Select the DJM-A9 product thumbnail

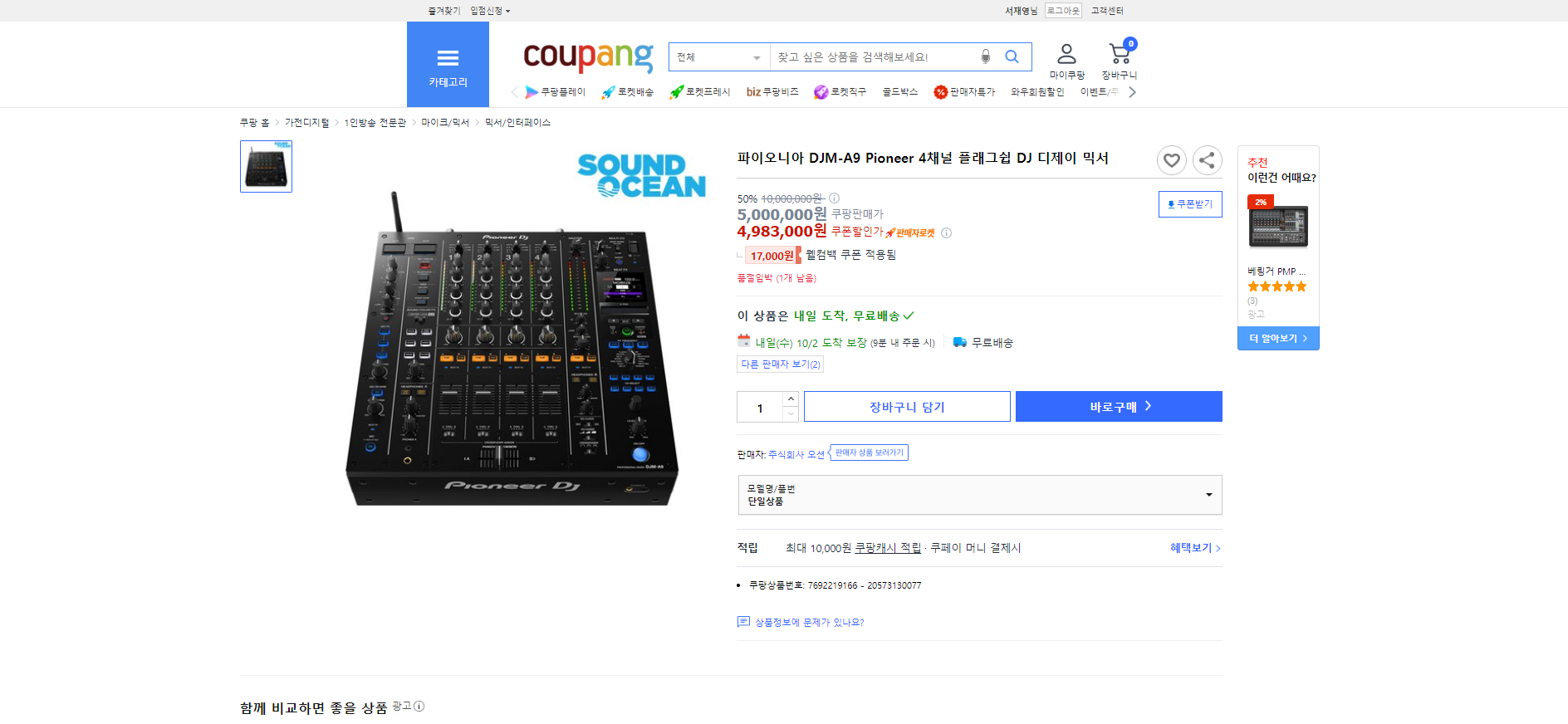point(266,166)
